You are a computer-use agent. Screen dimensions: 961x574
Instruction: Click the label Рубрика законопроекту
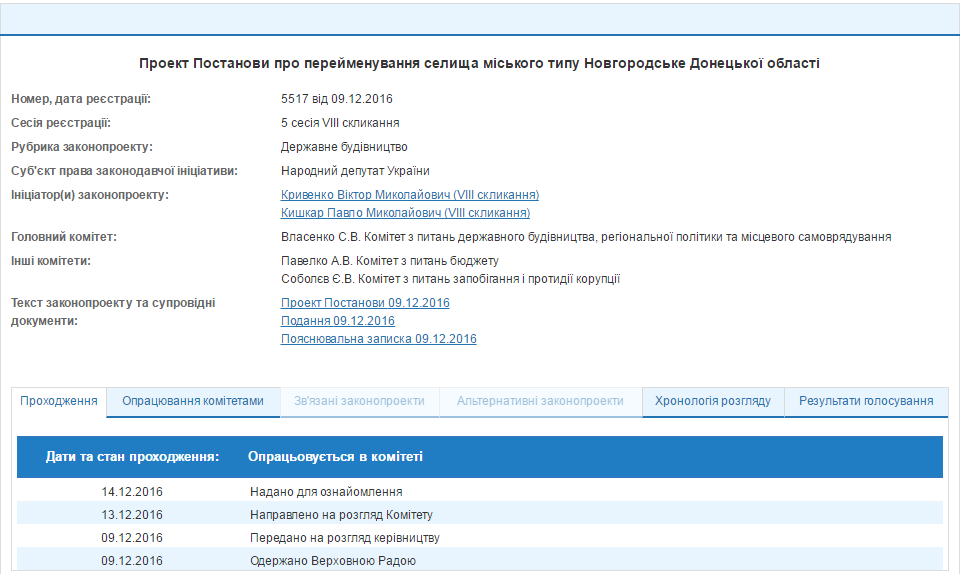click(x=82, y=147)
